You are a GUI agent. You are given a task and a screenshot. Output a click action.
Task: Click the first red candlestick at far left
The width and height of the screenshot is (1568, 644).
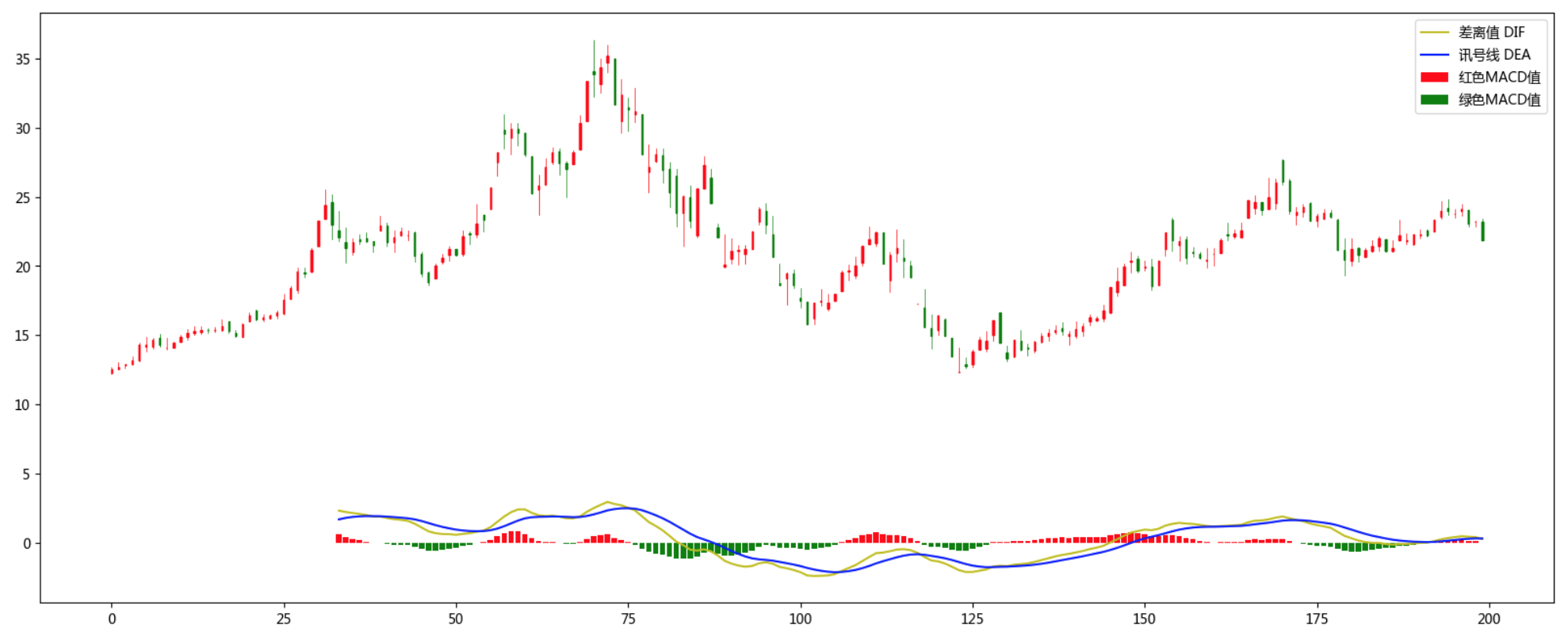pyautogui.click(x=112, y=370)
